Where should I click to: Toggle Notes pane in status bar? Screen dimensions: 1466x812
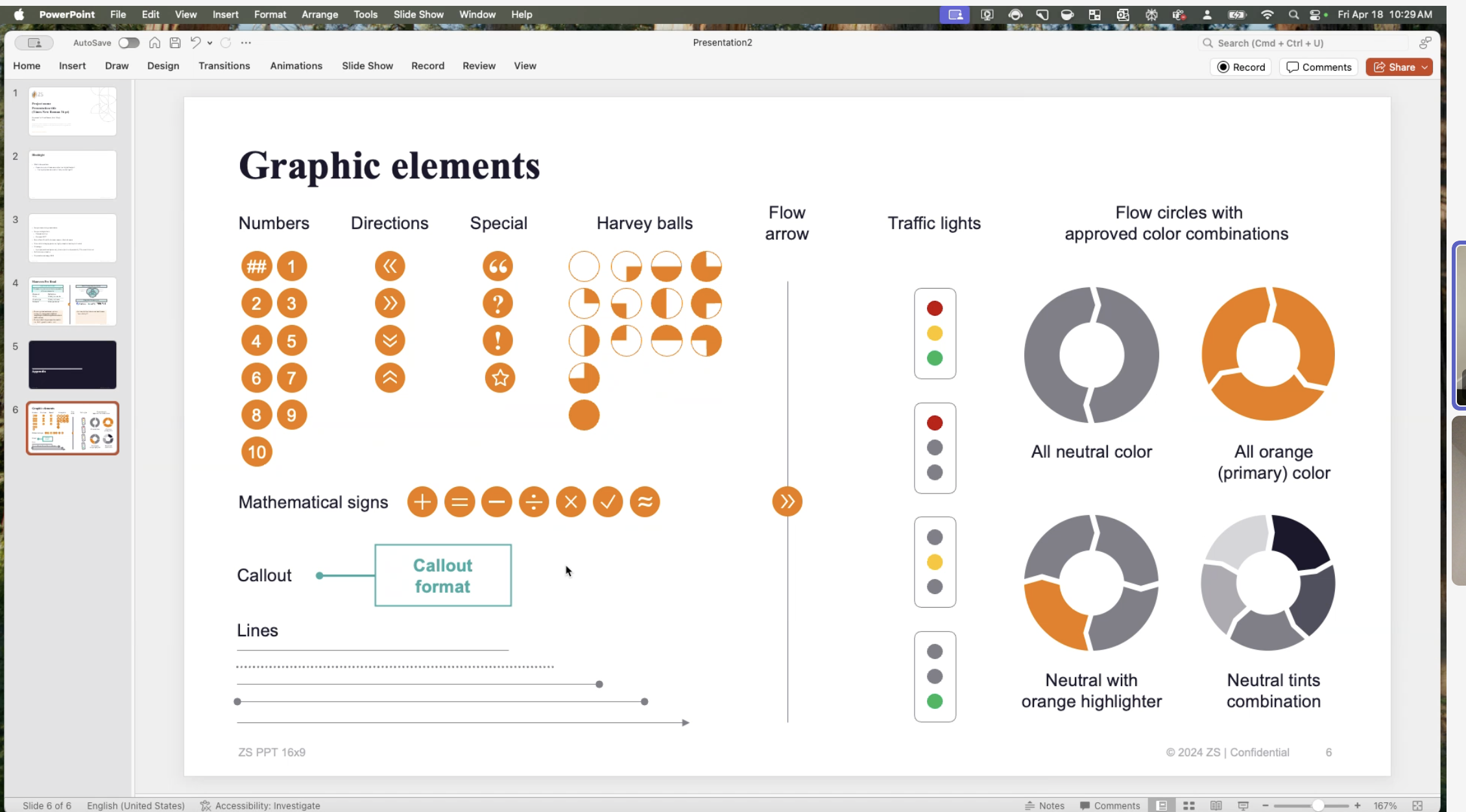click(1044, 806)
